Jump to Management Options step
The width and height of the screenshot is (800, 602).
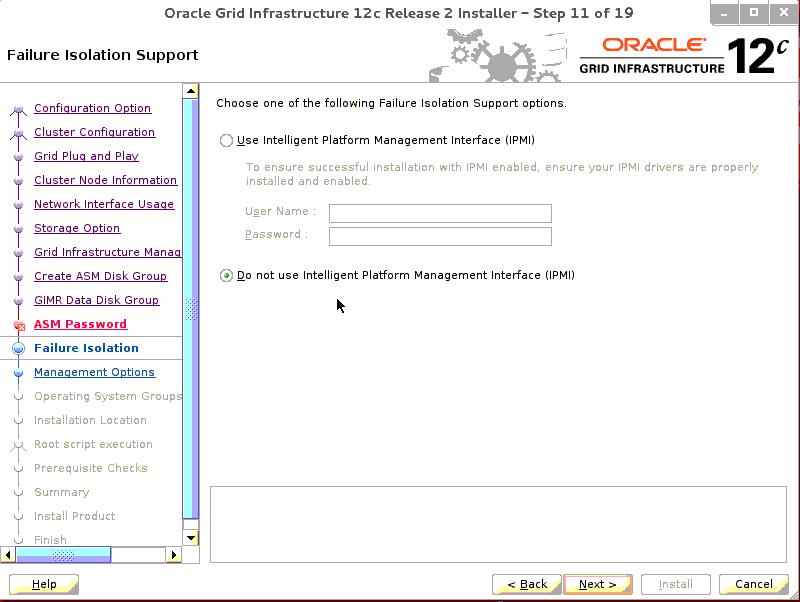click(94, 372)
